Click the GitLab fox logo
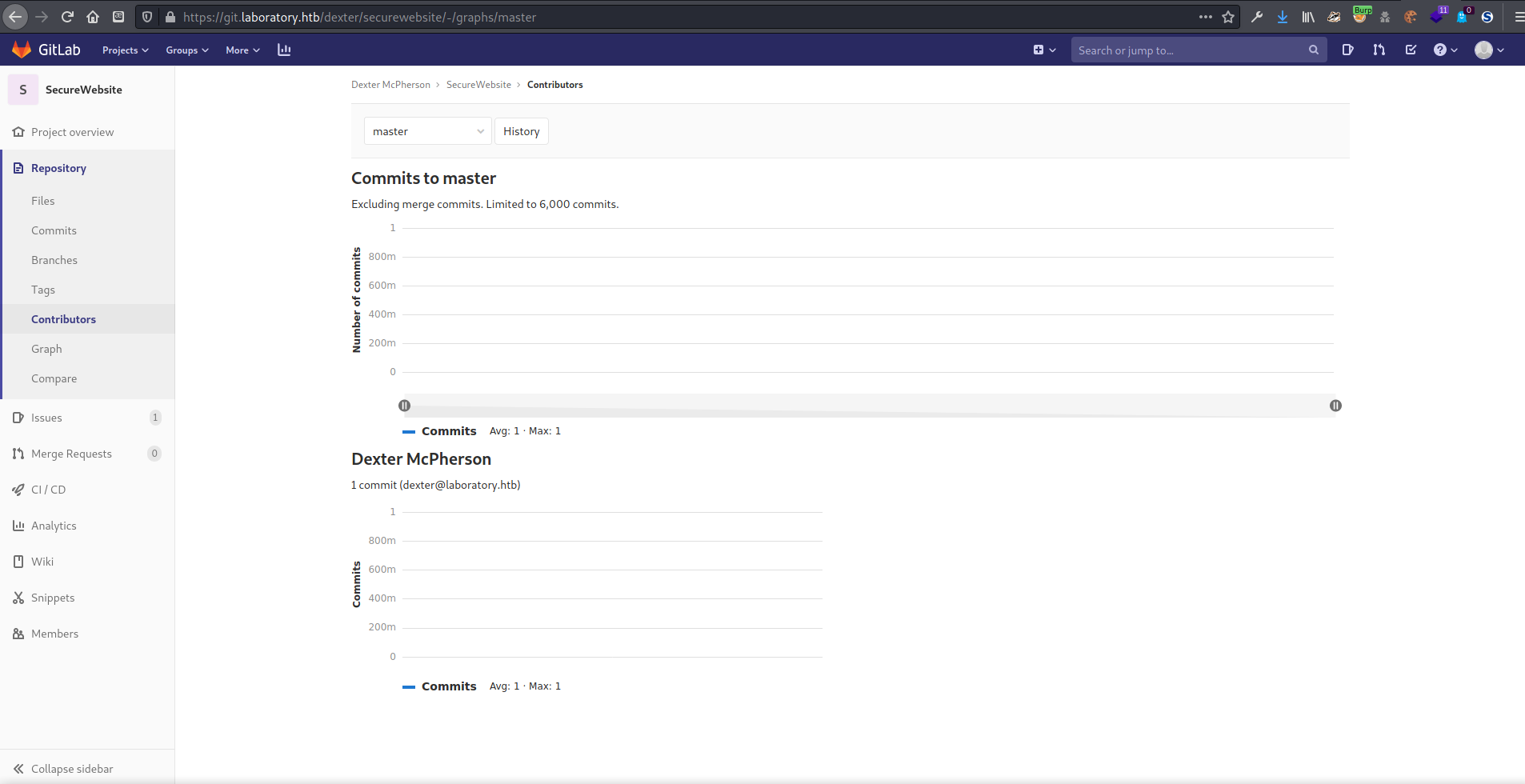The image size is (1525, 784). click(22, 50)
